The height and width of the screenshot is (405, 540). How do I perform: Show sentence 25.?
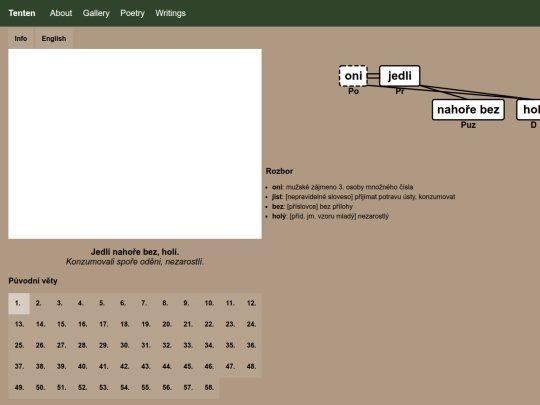coord(19,345)
